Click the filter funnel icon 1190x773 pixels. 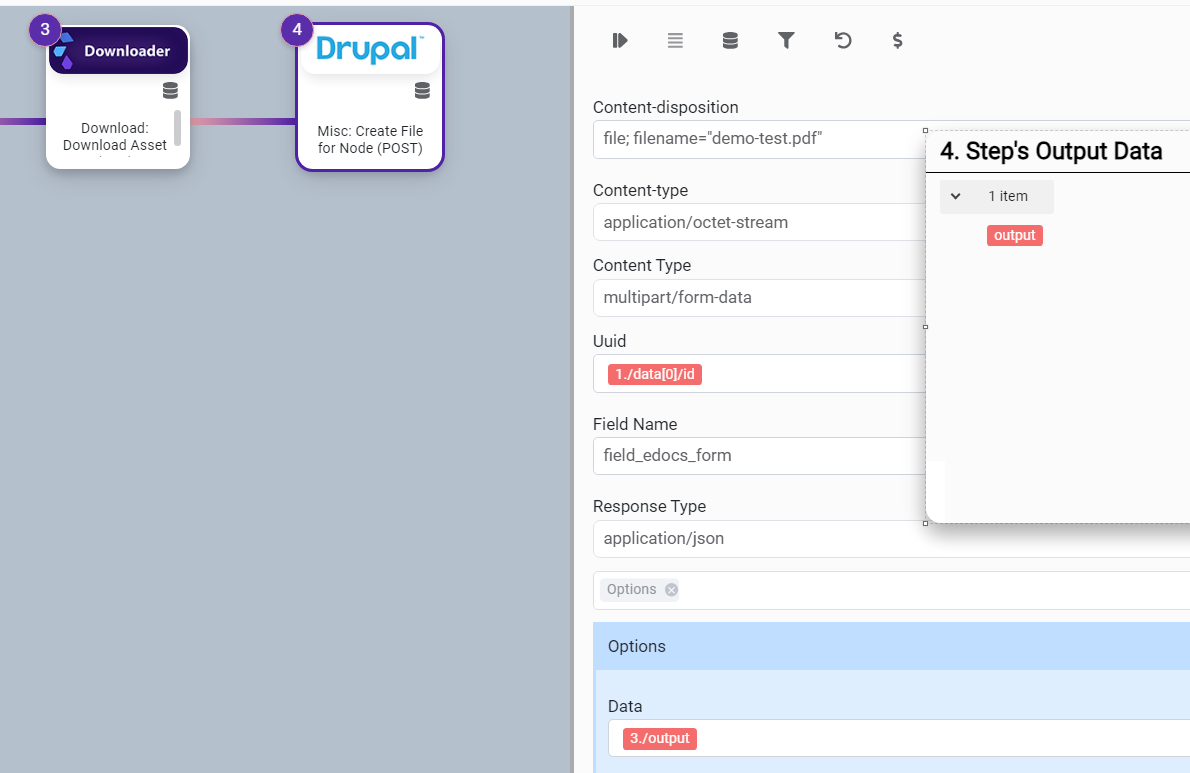click(x=786, y=41)
